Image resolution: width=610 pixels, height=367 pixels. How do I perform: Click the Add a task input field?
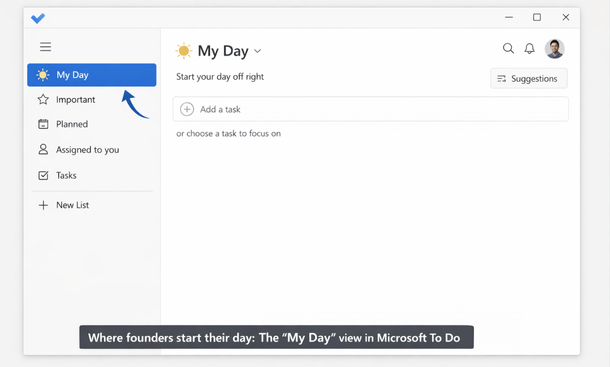coord(370,109)
